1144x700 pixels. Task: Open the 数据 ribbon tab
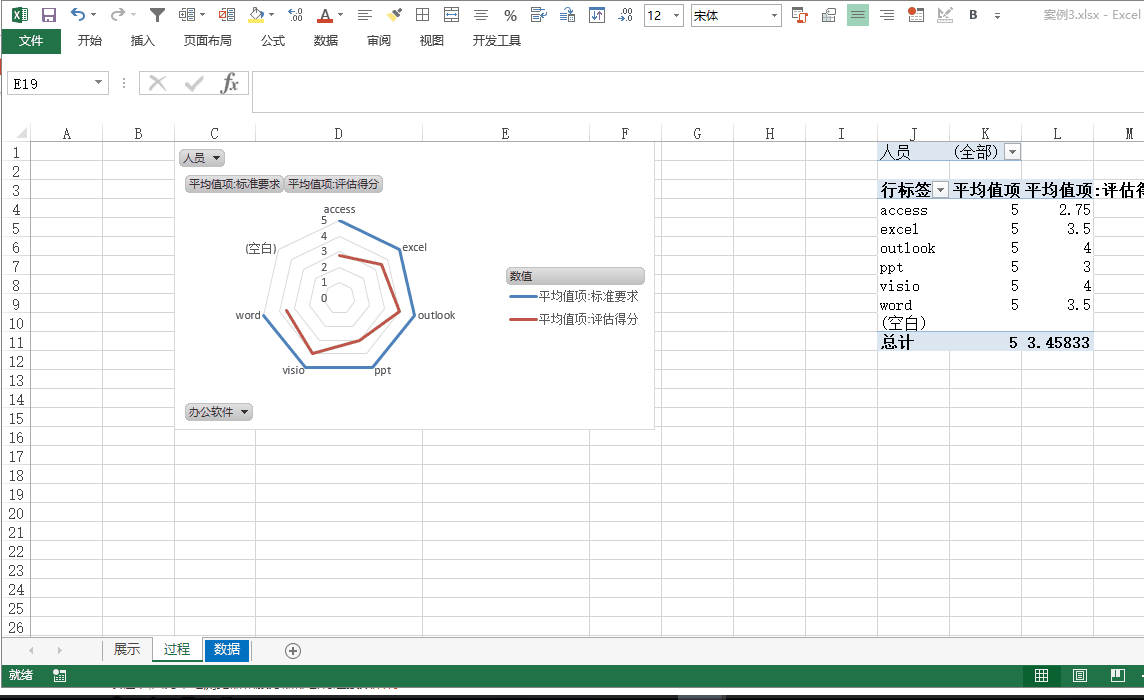(x=325, y=41)
